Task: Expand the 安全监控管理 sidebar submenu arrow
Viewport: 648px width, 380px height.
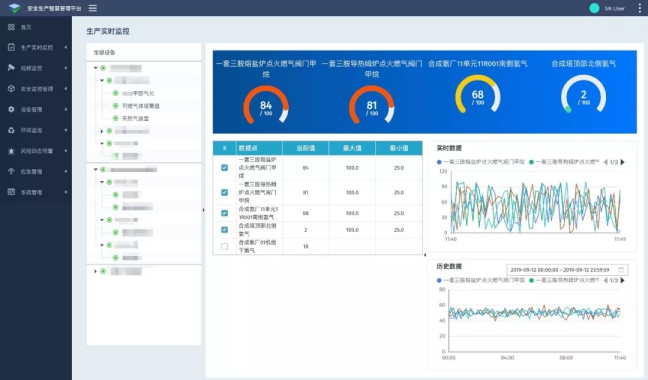Action: pyautogui.click(x=66, y=89)
